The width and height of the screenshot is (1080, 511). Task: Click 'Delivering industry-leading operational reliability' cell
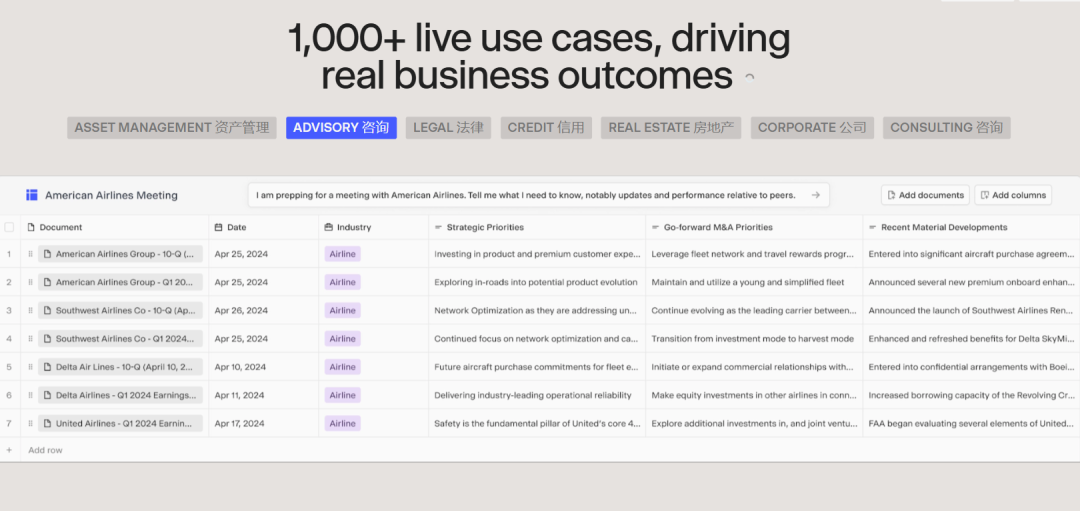(537, 395)
